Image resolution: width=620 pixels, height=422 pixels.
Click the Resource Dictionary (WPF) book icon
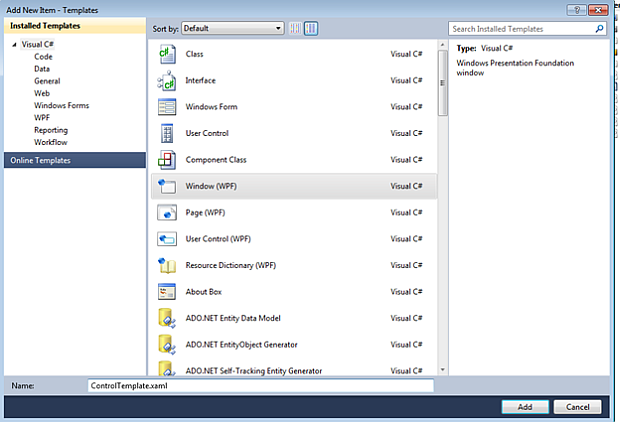pos(167,265)
